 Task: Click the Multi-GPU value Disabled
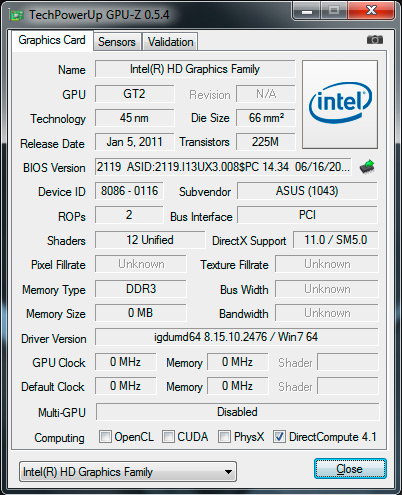237,412
